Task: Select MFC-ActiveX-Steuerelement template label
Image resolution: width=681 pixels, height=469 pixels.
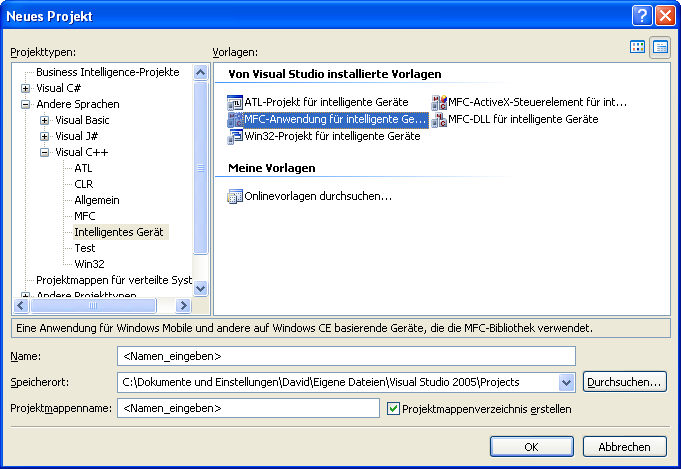Action: click(x=538, y=102)
